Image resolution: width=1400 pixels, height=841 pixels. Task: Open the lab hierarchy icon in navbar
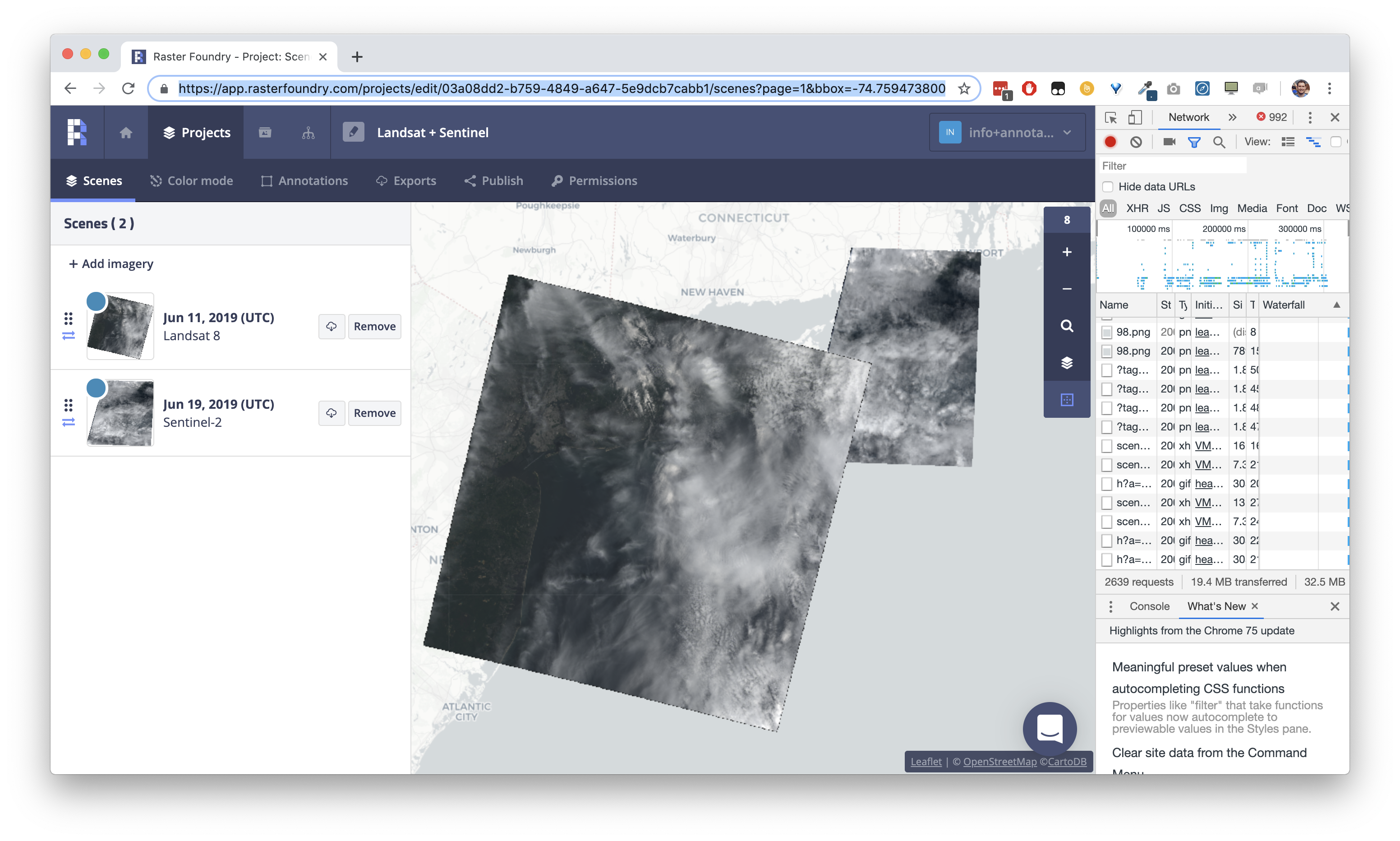[308, 132]
